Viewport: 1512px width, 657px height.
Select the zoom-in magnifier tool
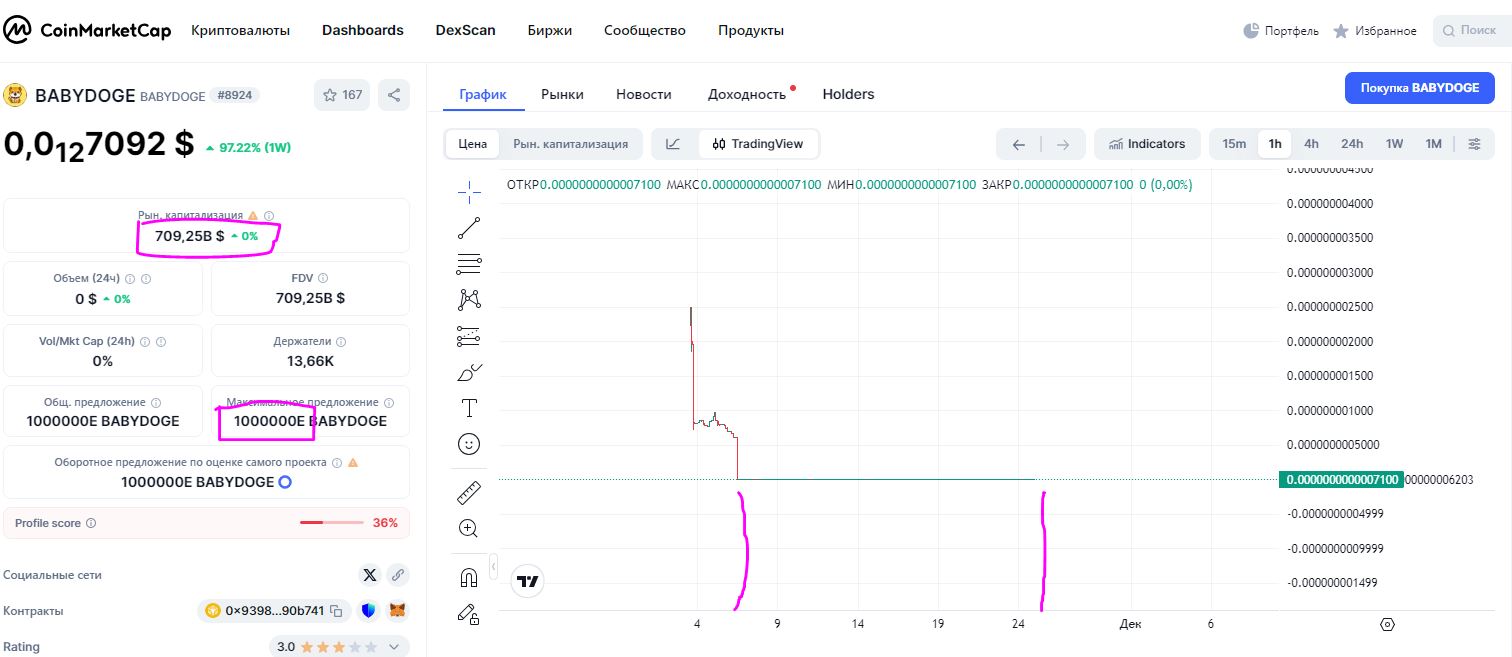[469, 528]
